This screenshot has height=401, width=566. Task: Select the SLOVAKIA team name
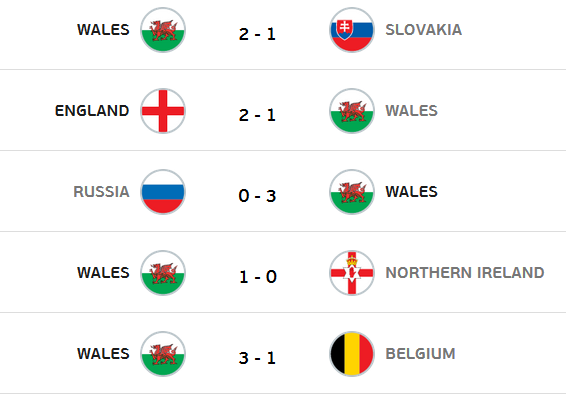pyautogui.click(x=424, y=30)
